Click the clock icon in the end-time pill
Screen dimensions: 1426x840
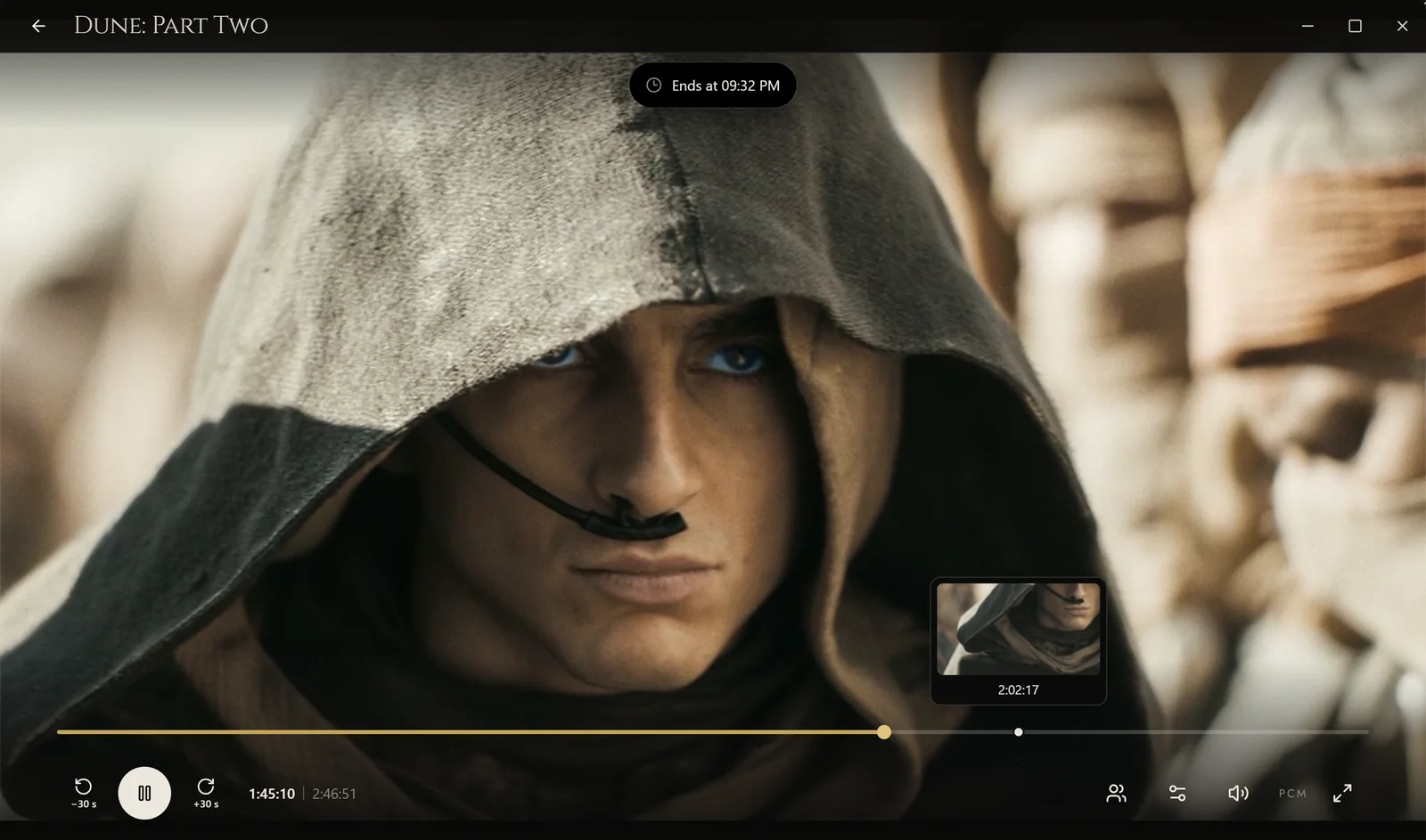tap(653, 86)
